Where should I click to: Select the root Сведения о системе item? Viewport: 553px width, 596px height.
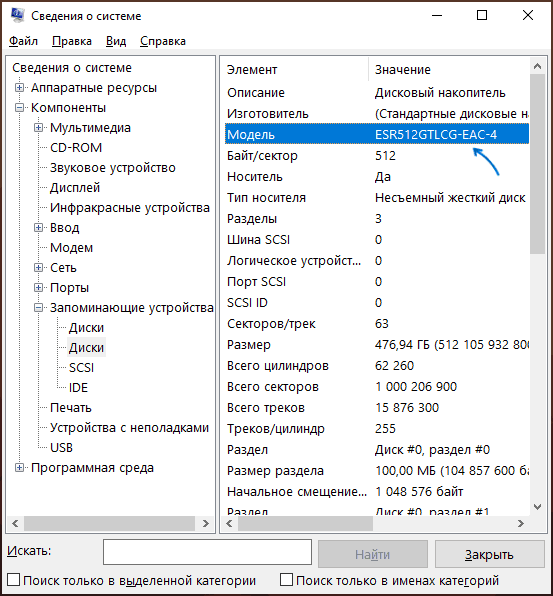point(72,68)
